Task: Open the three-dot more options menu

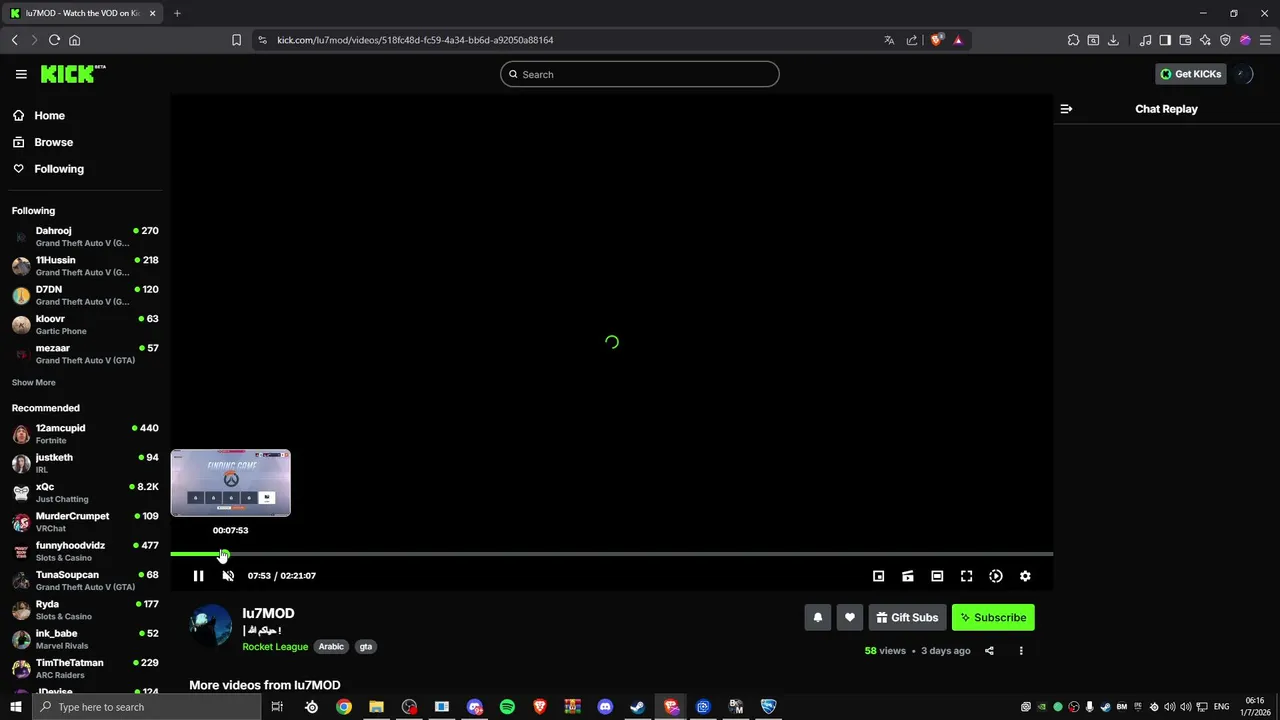Action: [1021, 651]
